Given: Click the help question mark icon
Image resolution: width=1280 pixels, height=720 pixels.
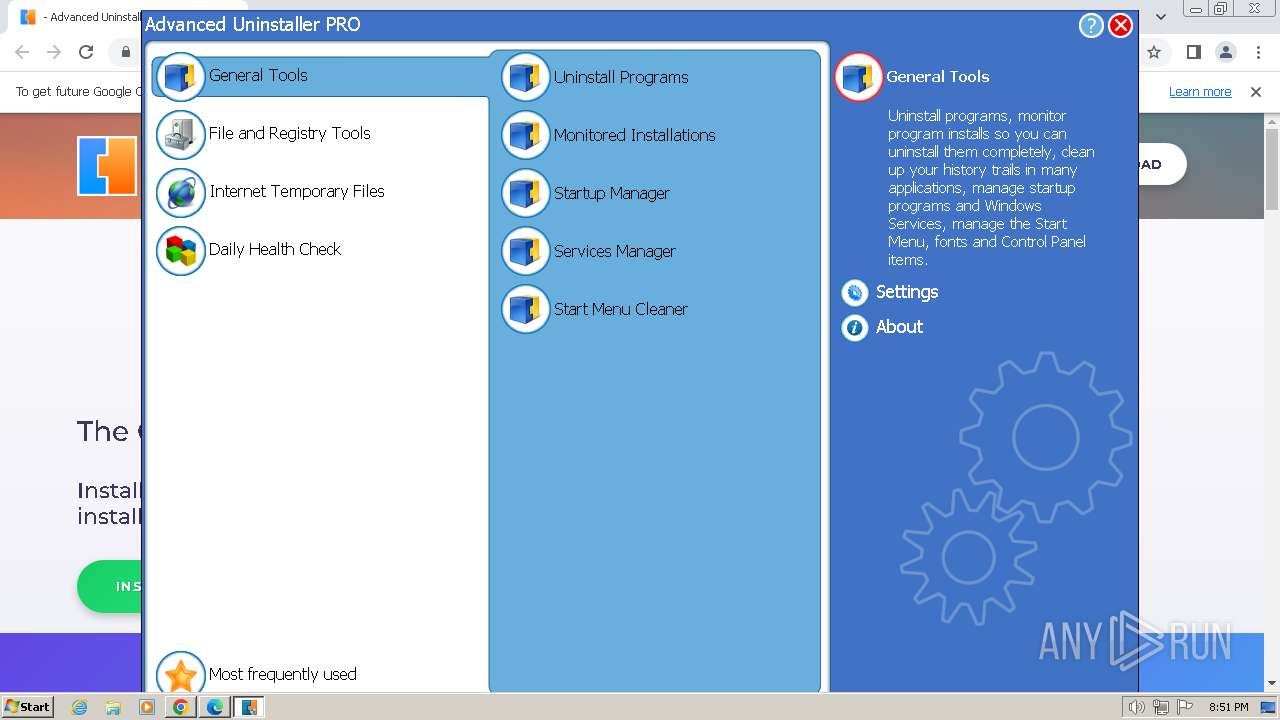Looking at the screenshot, I should pos(1091,25).
